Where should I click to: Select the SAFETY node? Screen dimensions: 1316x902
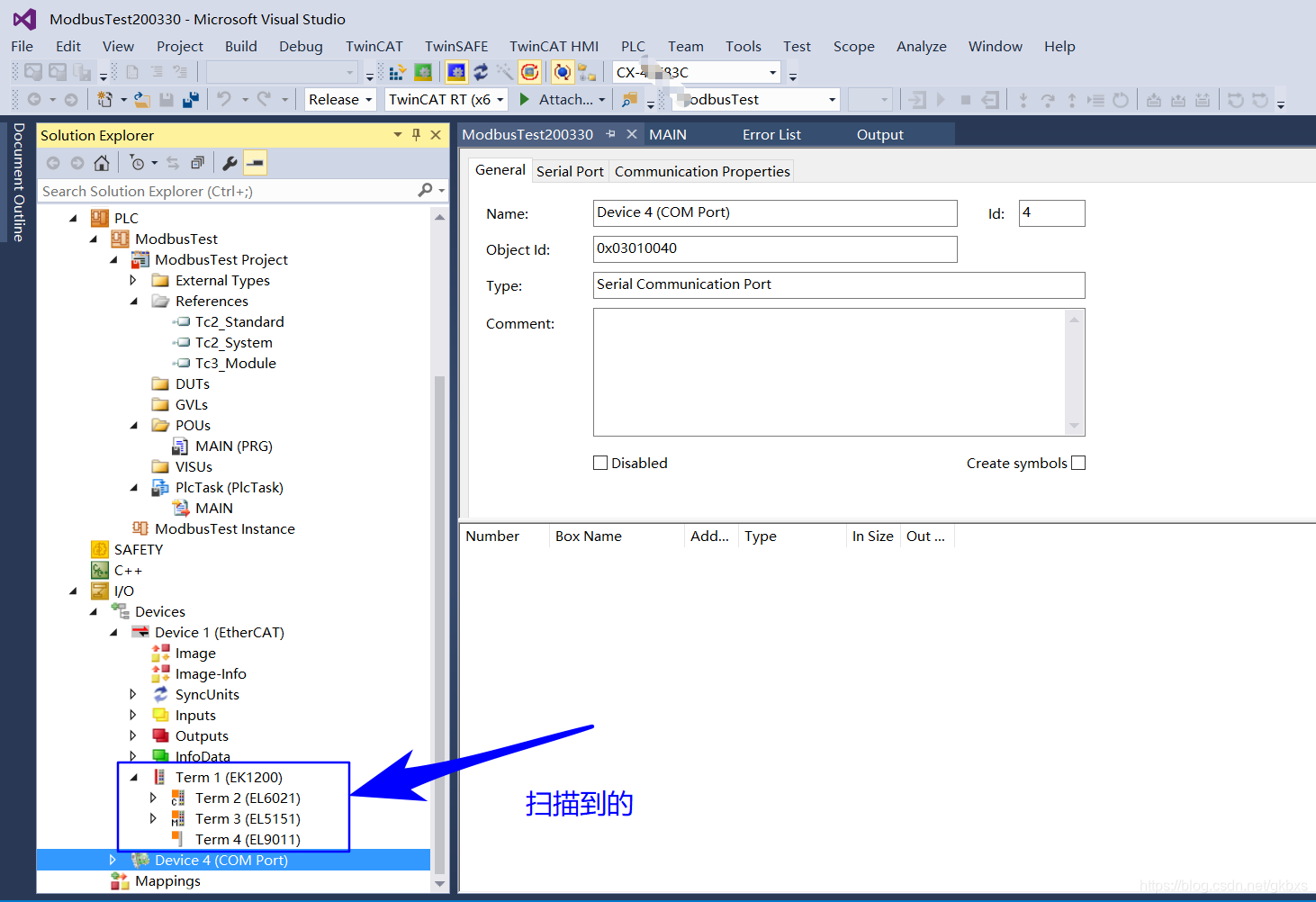[x=139, y=549]
